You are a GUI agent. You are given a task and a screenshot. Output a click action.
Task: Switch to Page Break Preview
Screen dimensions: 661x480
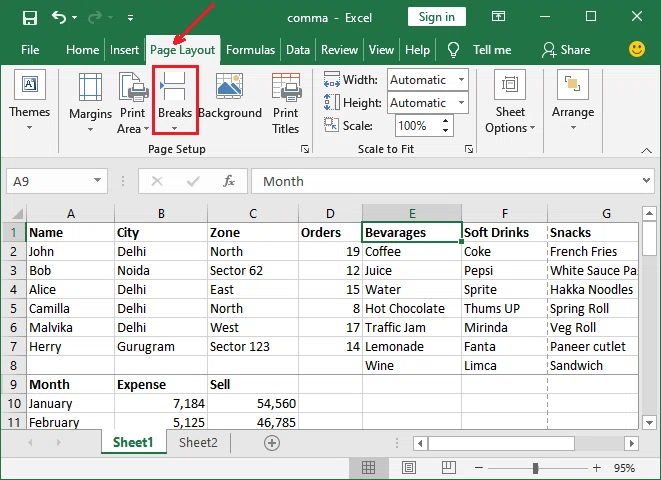click(449, 467)
